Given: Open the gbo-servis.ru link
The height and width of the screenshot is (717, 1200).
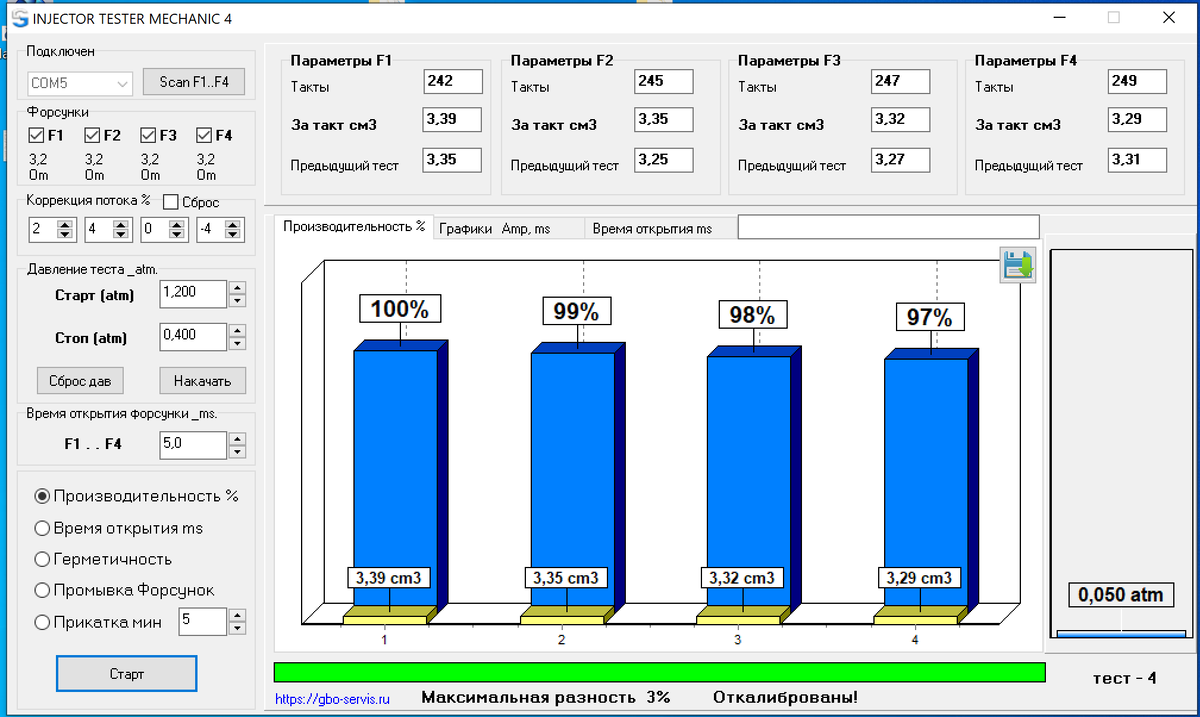Looking at the screenshot, I should pos(332,699).
